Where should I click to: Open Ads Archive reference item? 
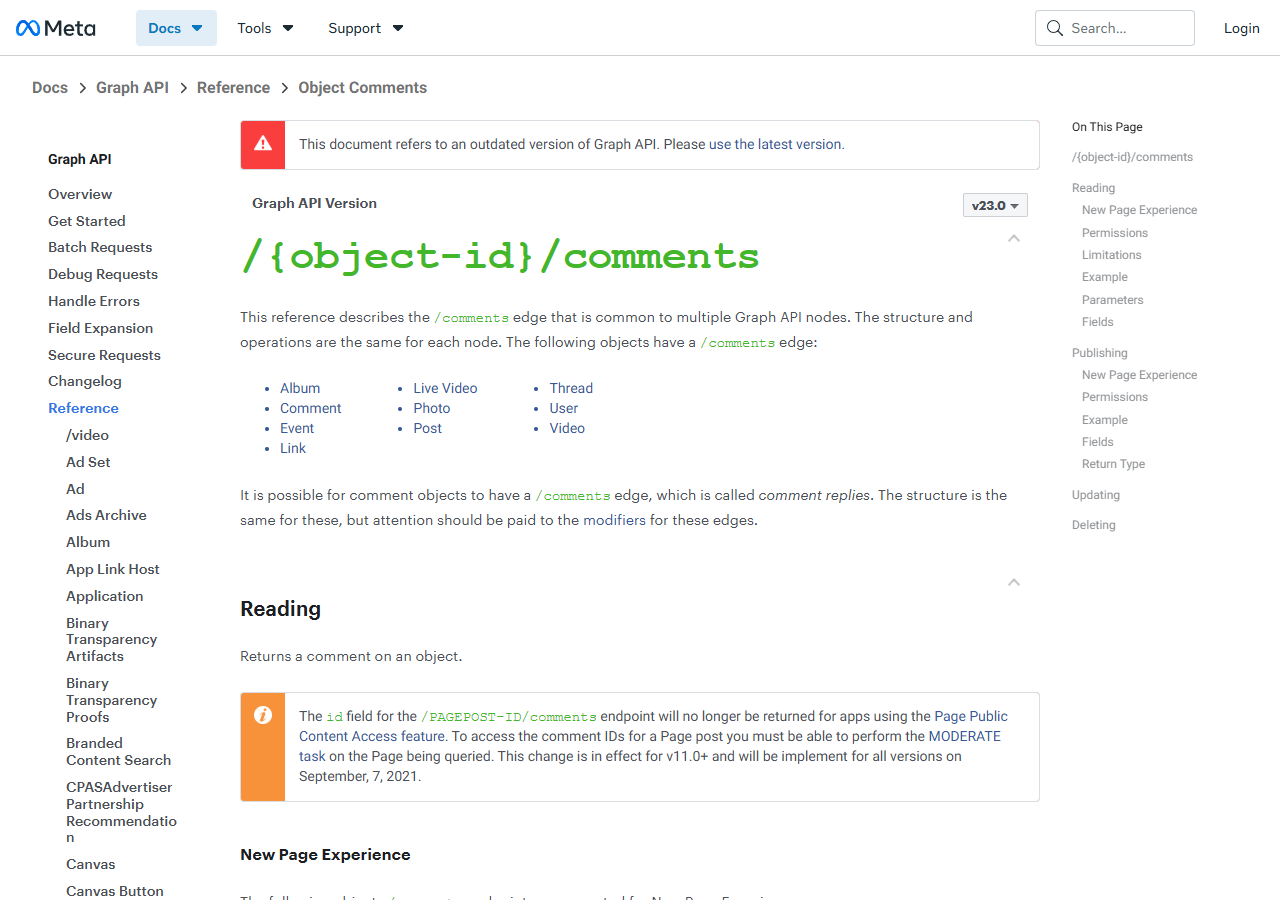[106, 515]
